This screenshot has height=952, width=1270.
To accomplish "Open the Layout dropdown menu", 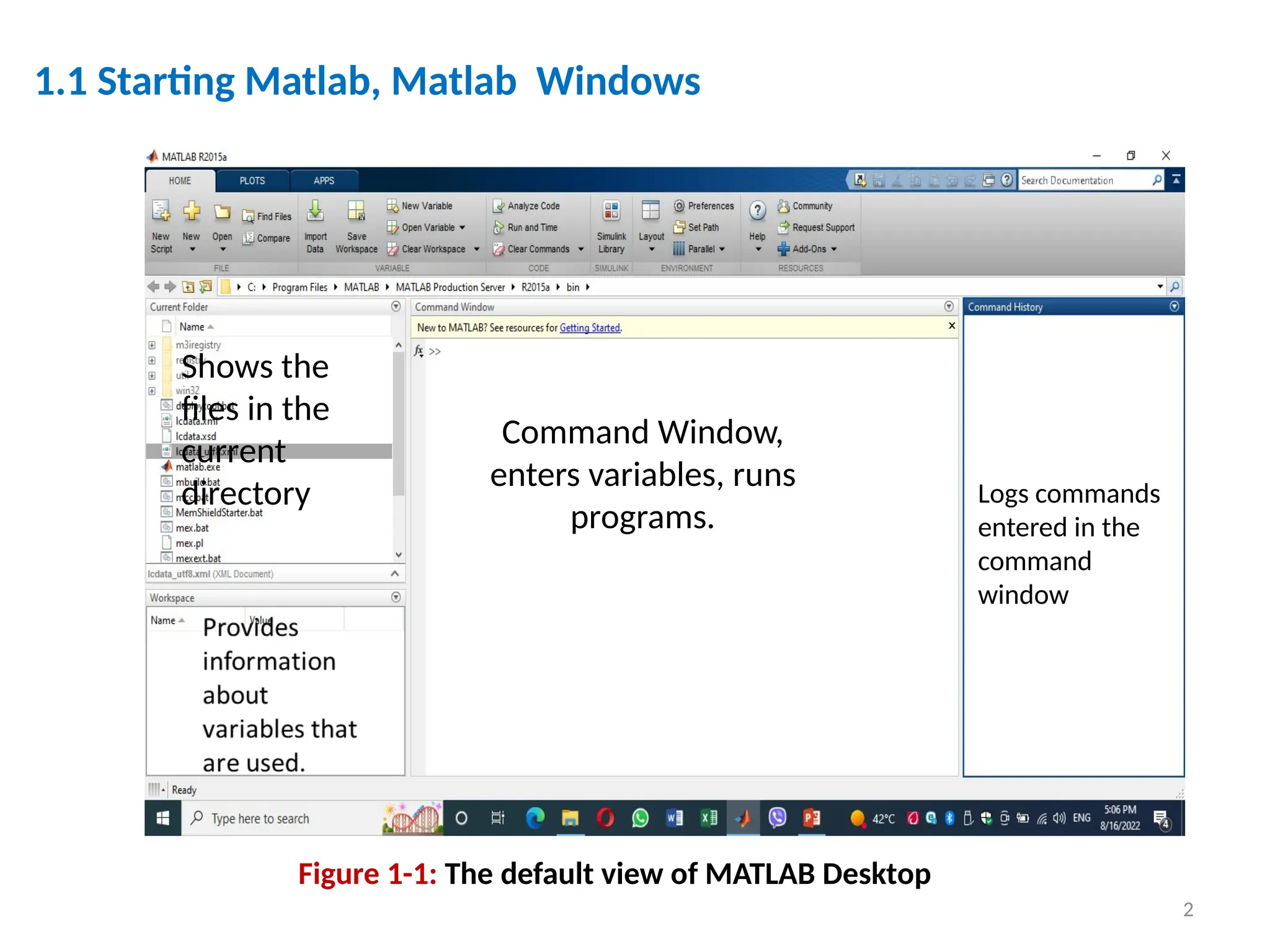I will click(x=651, y=249).
